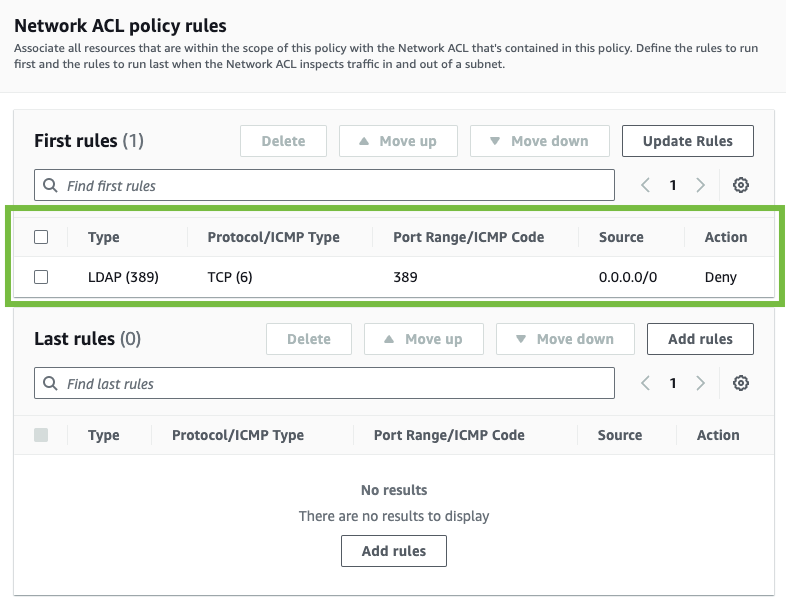
Task: Go to next page of Last rules
Action: click(x=700, y=383)
